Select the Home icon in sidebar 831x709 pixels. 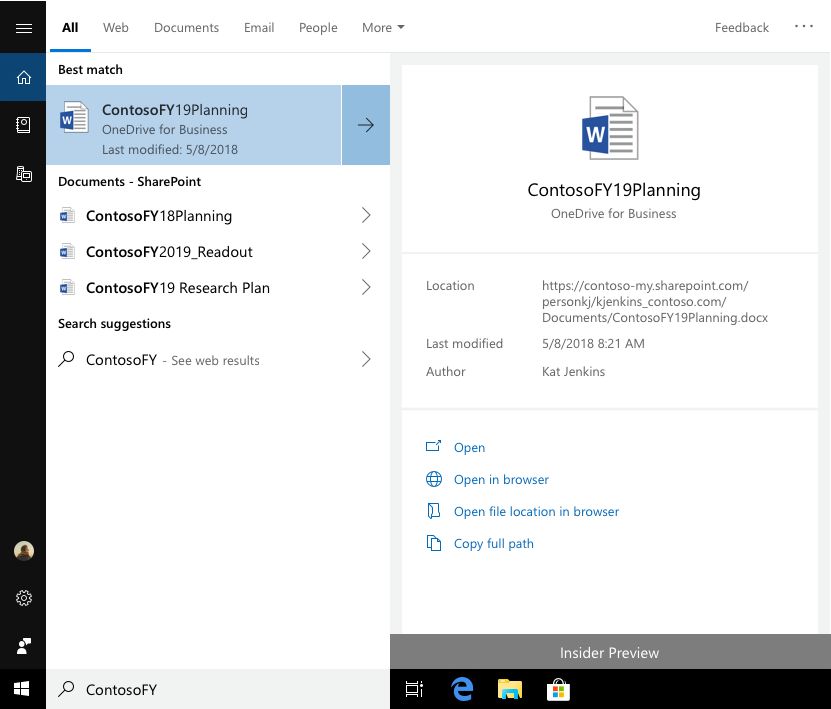tap(23, 77)
